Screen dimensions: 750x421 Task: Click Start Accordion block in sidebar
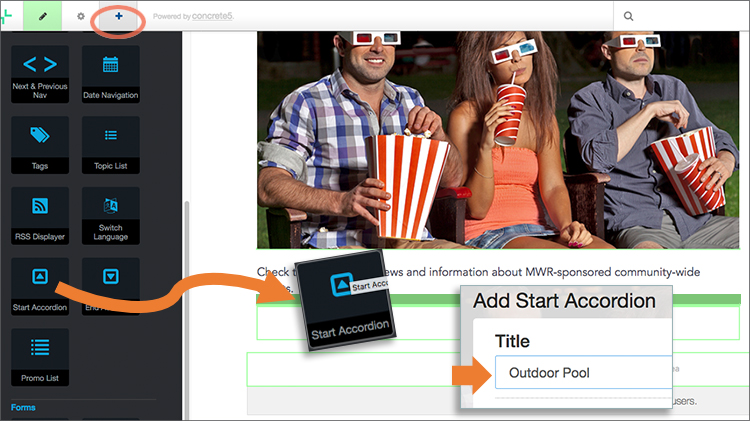(40, 285)
